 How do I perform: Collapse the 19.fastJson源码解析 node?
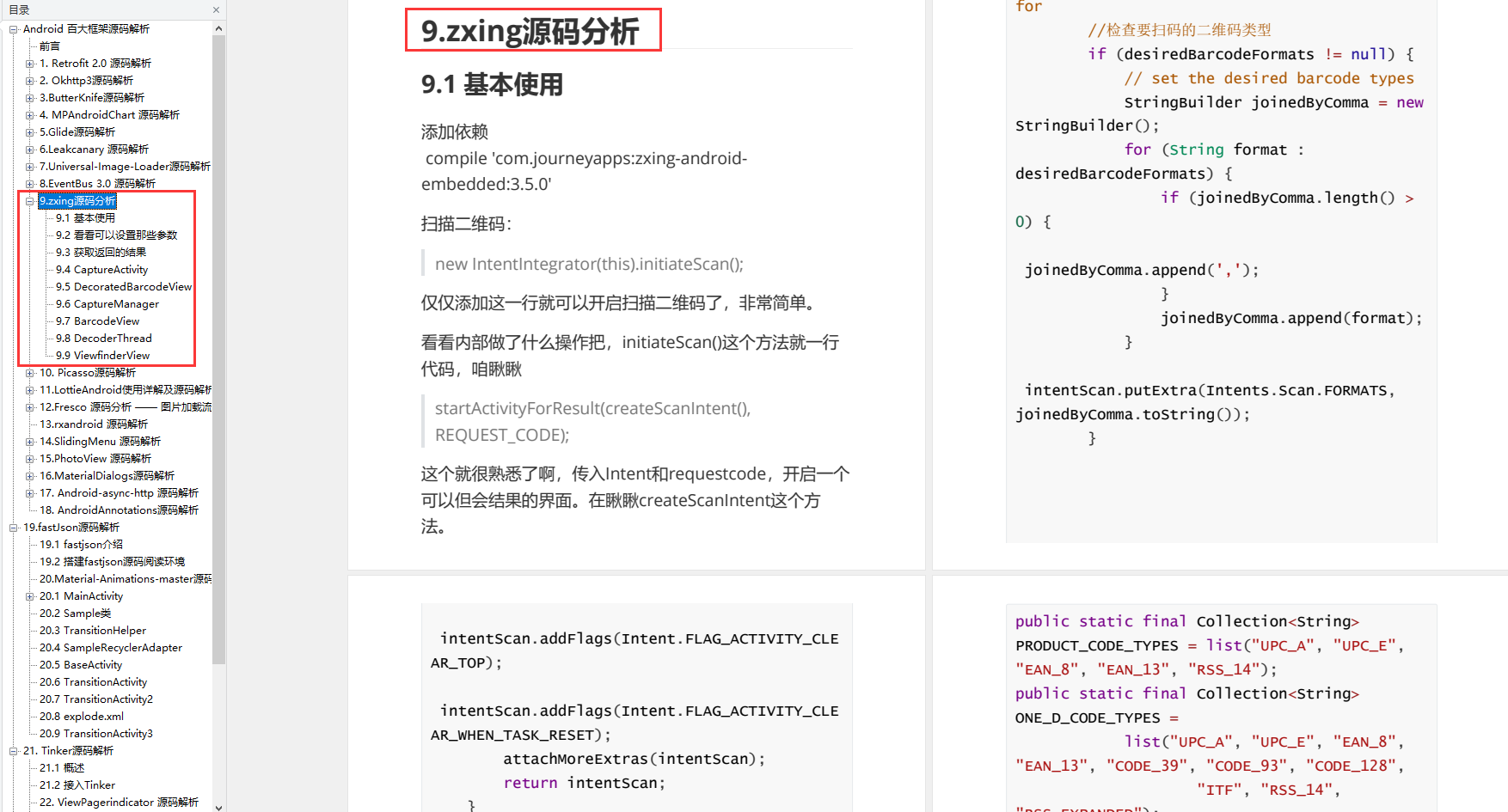(x=14, y=528)
